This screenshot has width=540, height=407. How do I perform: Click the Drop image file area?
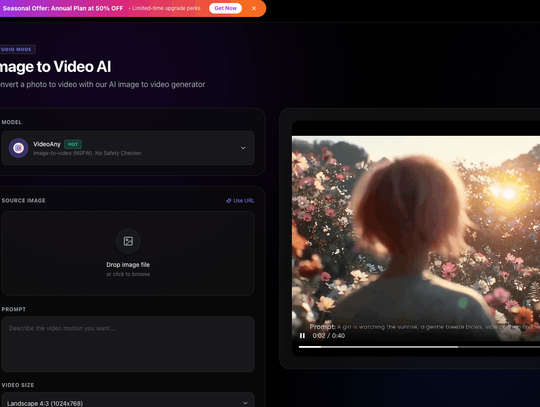(x=128, y=253)
